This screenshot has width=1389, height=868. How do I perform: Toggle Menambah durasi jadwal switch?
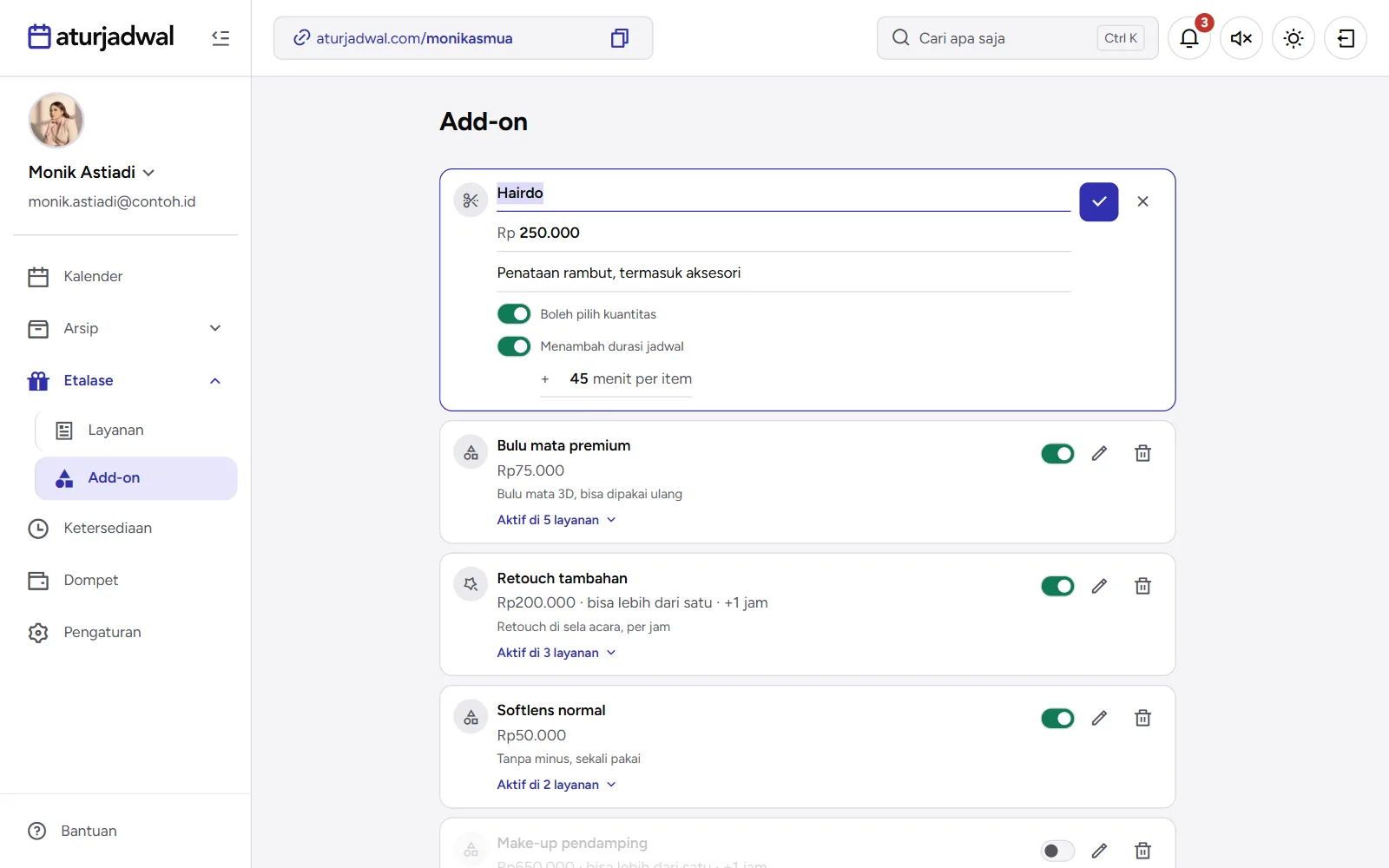[x=514, y=346]
